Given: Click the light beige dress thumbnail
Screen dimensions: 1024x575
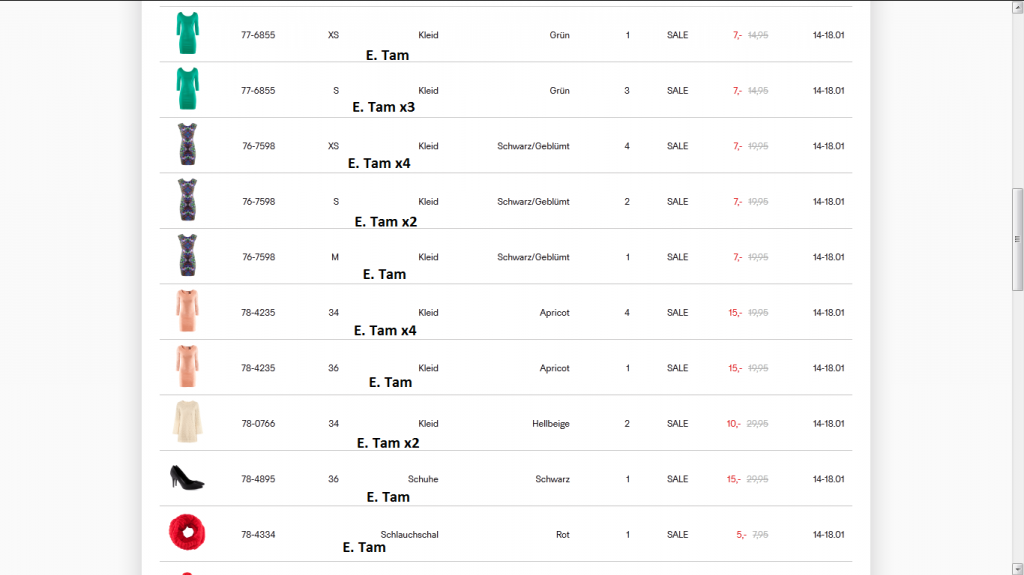Looking at the screenshot, I should [187, 422].
